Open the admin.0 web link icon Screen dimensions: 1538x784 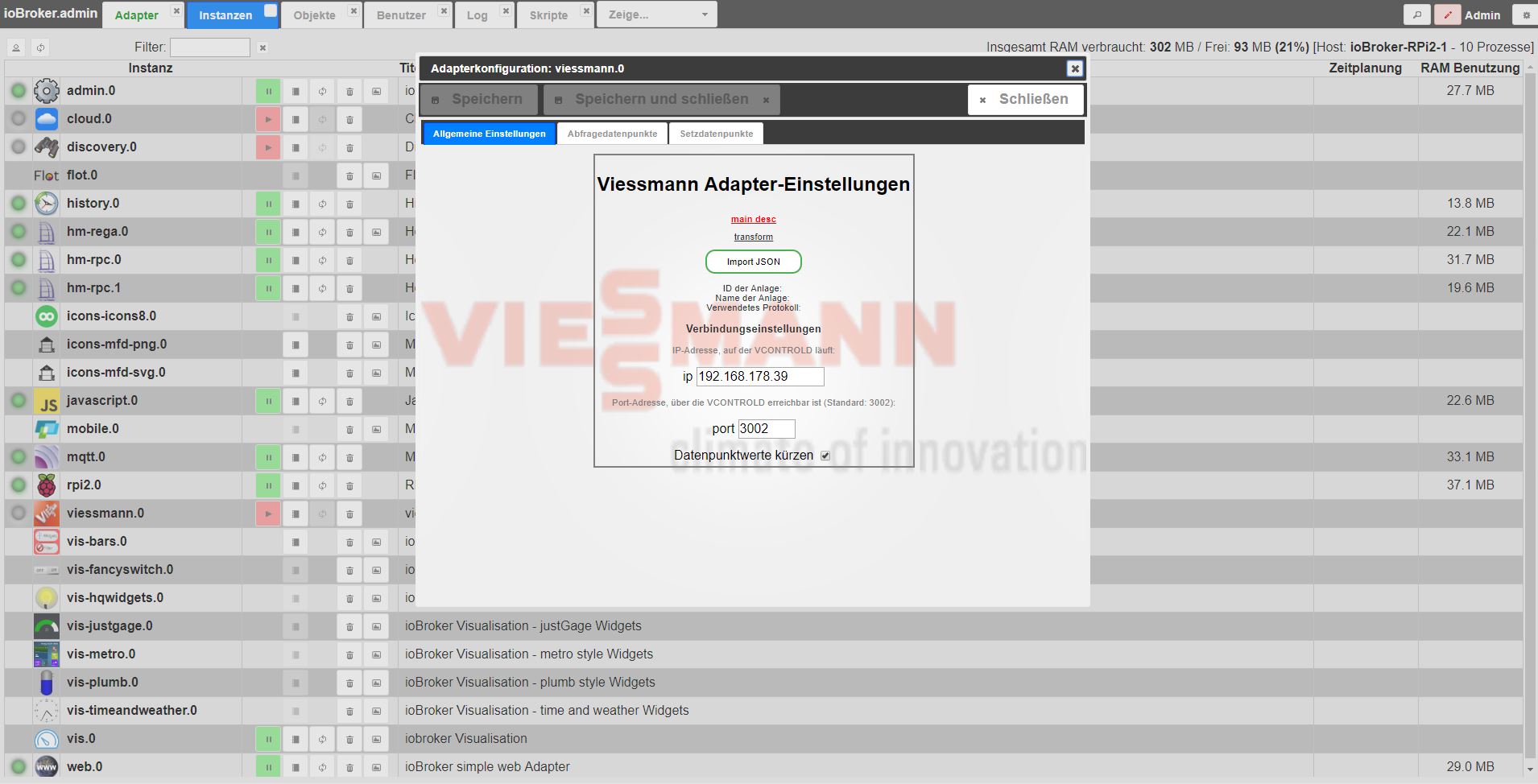point(376,91)
